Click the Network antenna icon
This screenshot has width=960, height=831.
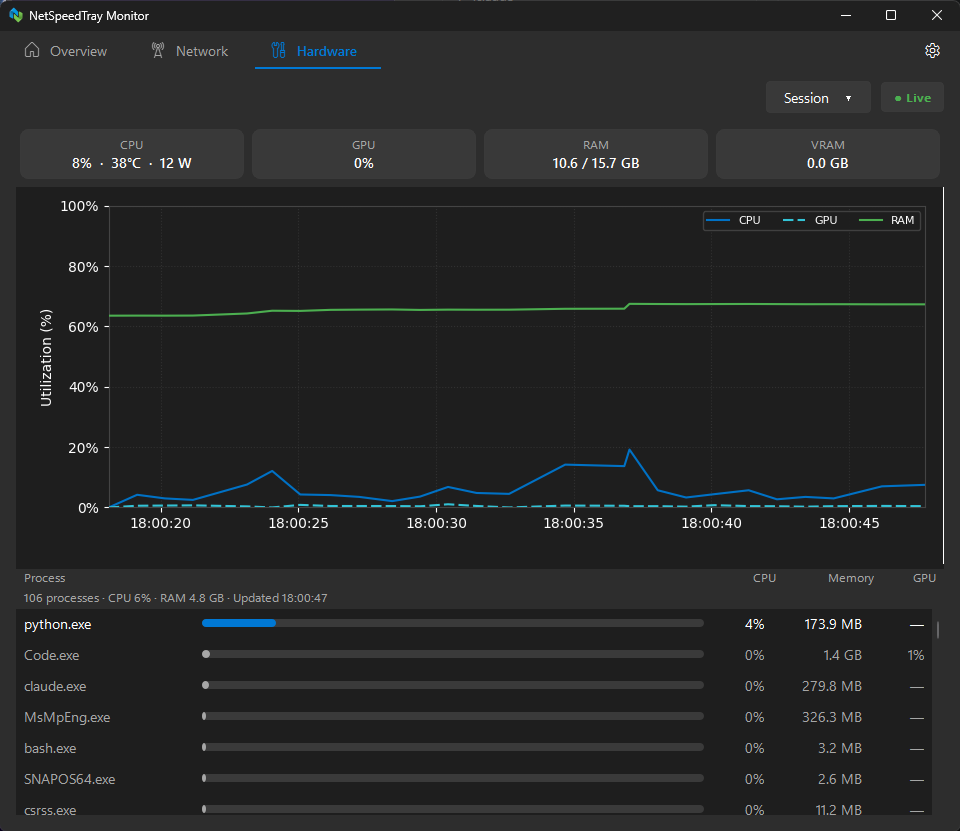coord(158,50)
